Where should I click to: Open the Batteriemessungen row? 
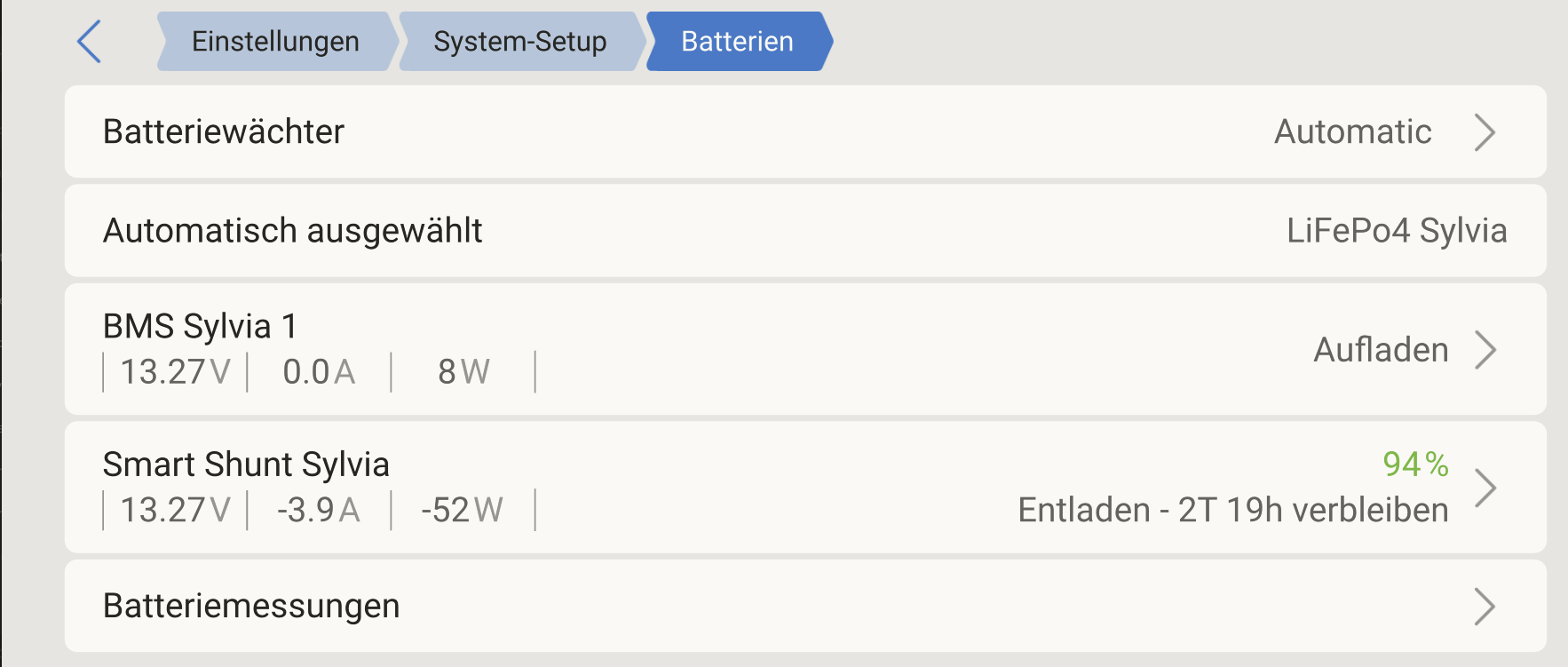pyautogui.click(x=251, y=606)
